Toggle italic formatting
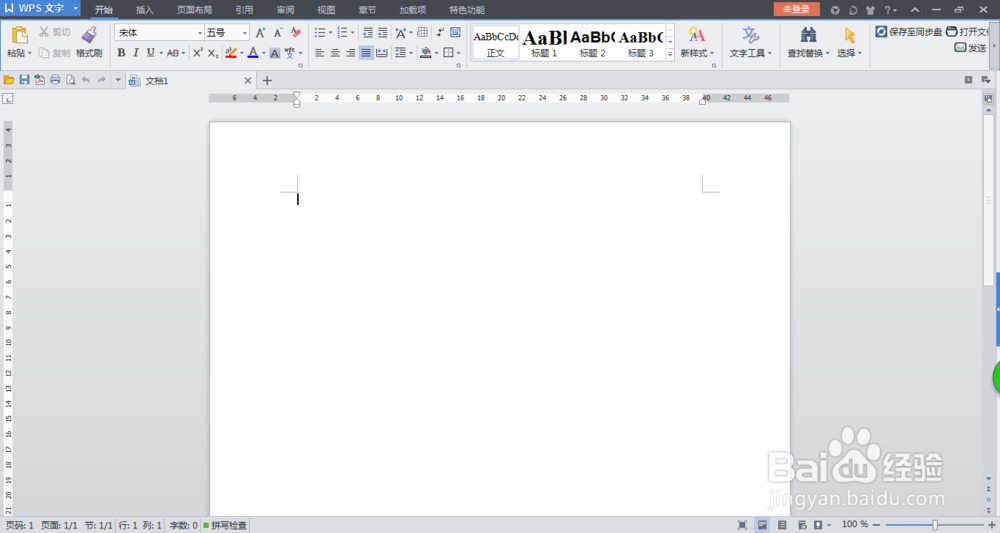 coord(136,53)
